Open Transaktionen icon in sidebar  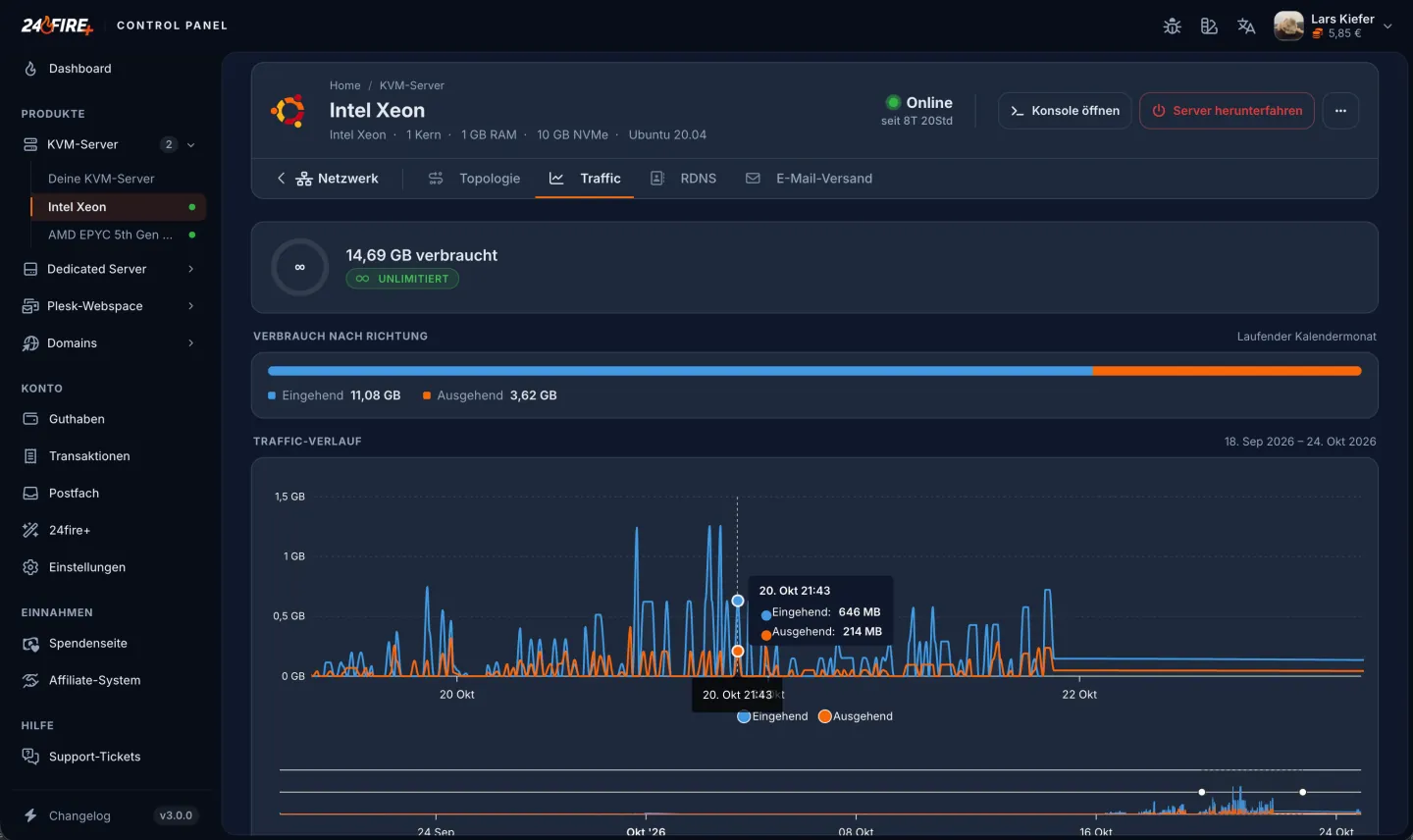click(30, 456)
